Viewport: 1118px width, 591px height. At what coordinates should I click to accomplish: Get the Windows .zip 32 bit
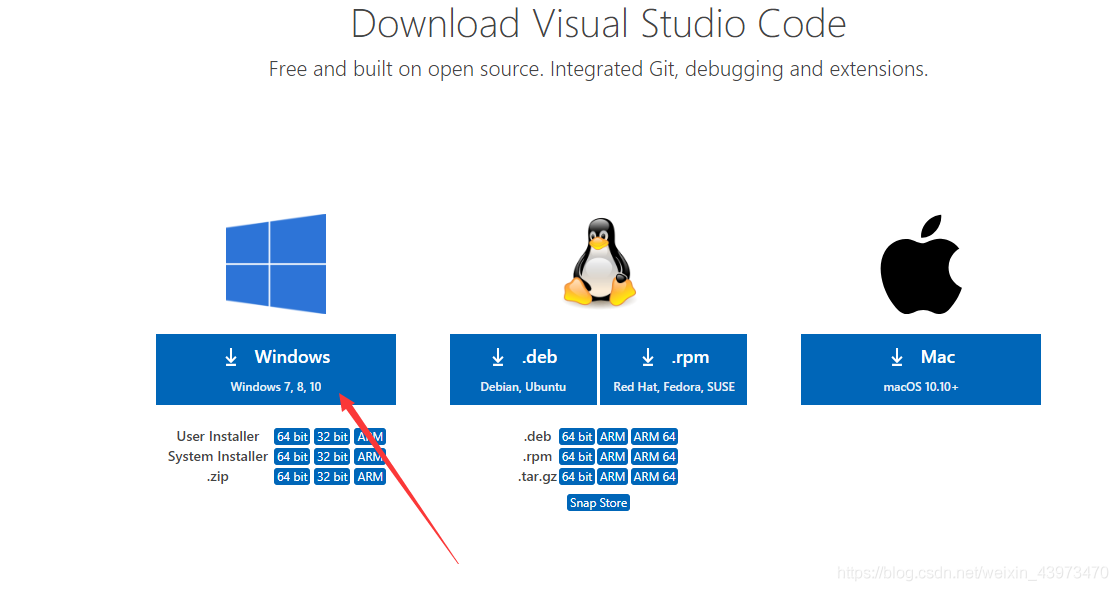click(x=332, y=476)
